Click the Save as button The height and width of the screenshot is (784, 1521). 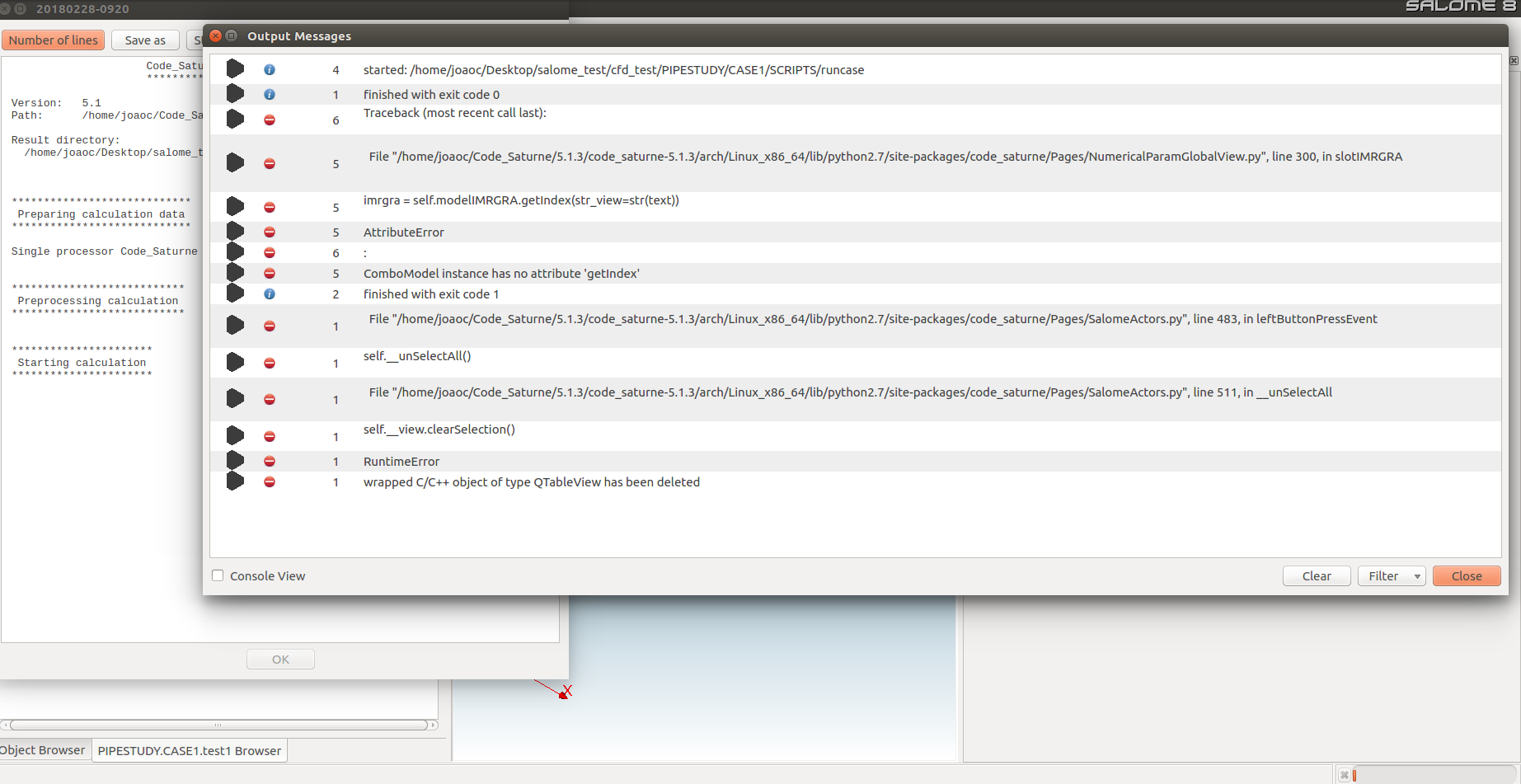click(145, 40)
